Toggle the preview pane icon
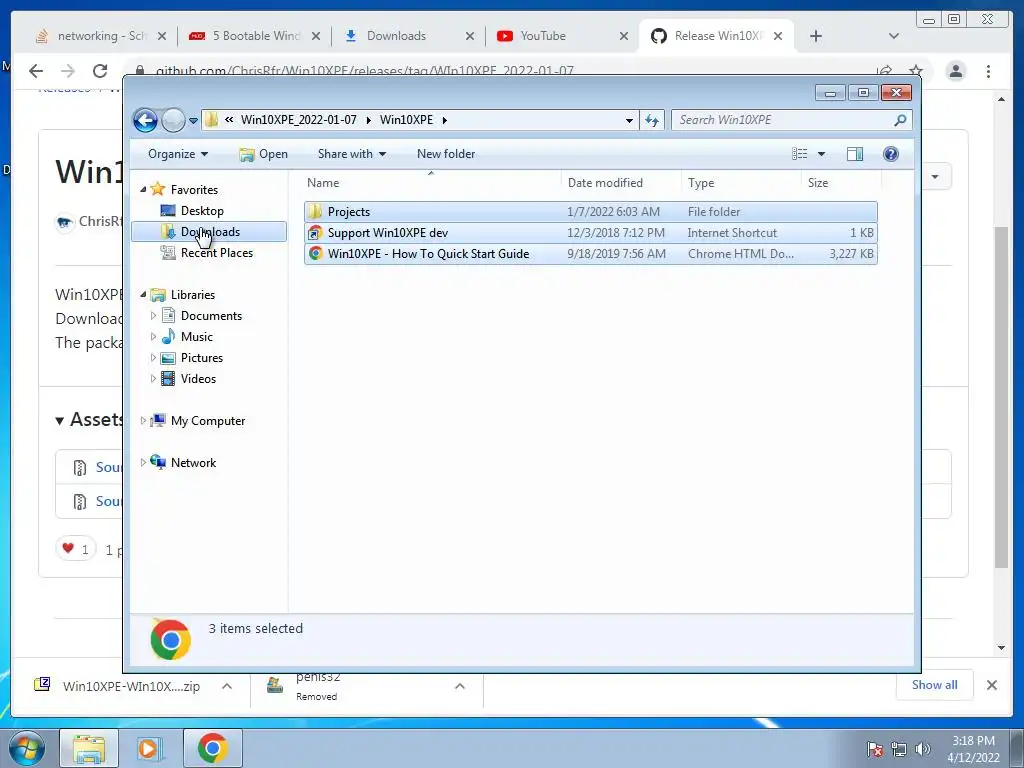1024x768 pixels. pyautogui.click(x=855, y=154)
